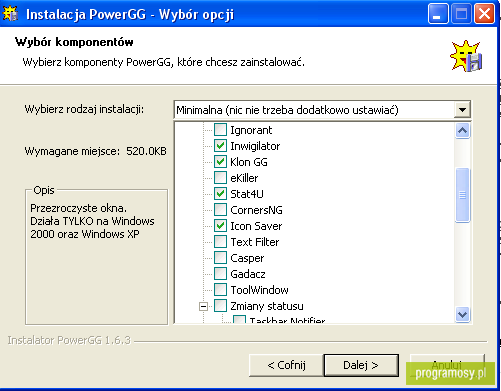This screenshot has width=501, height=391.
Task: Uncheck the Stat4U checkbox
Action: coord(220,194)
